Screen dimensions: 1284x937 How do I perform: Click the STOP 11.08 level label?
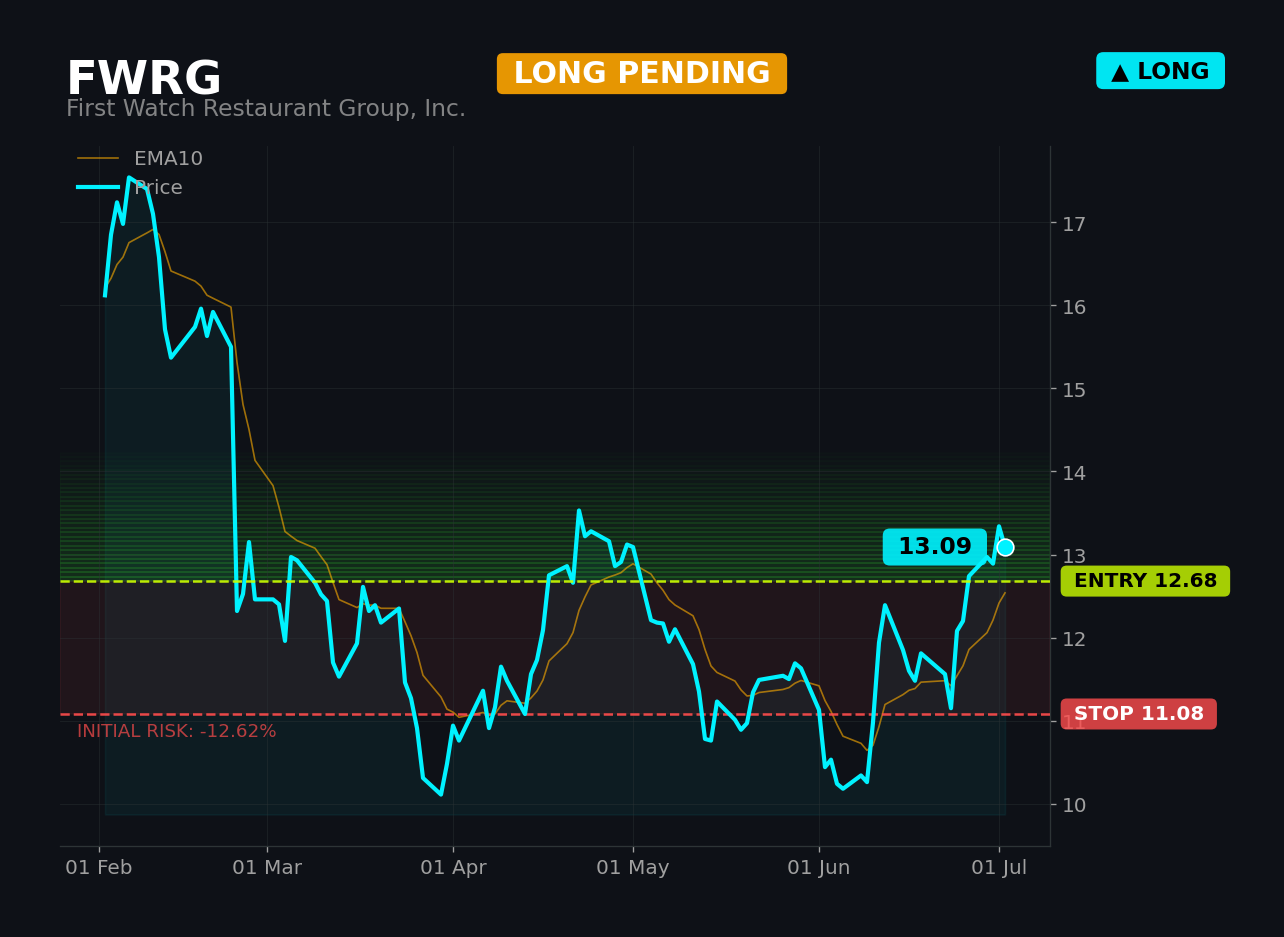click(1139, 714)
